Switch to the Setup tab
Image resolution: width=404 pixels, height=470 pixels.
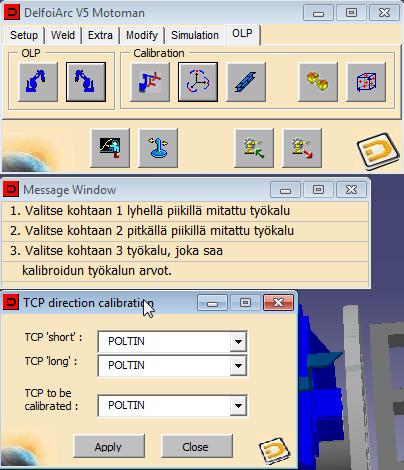tap(24, 35)
